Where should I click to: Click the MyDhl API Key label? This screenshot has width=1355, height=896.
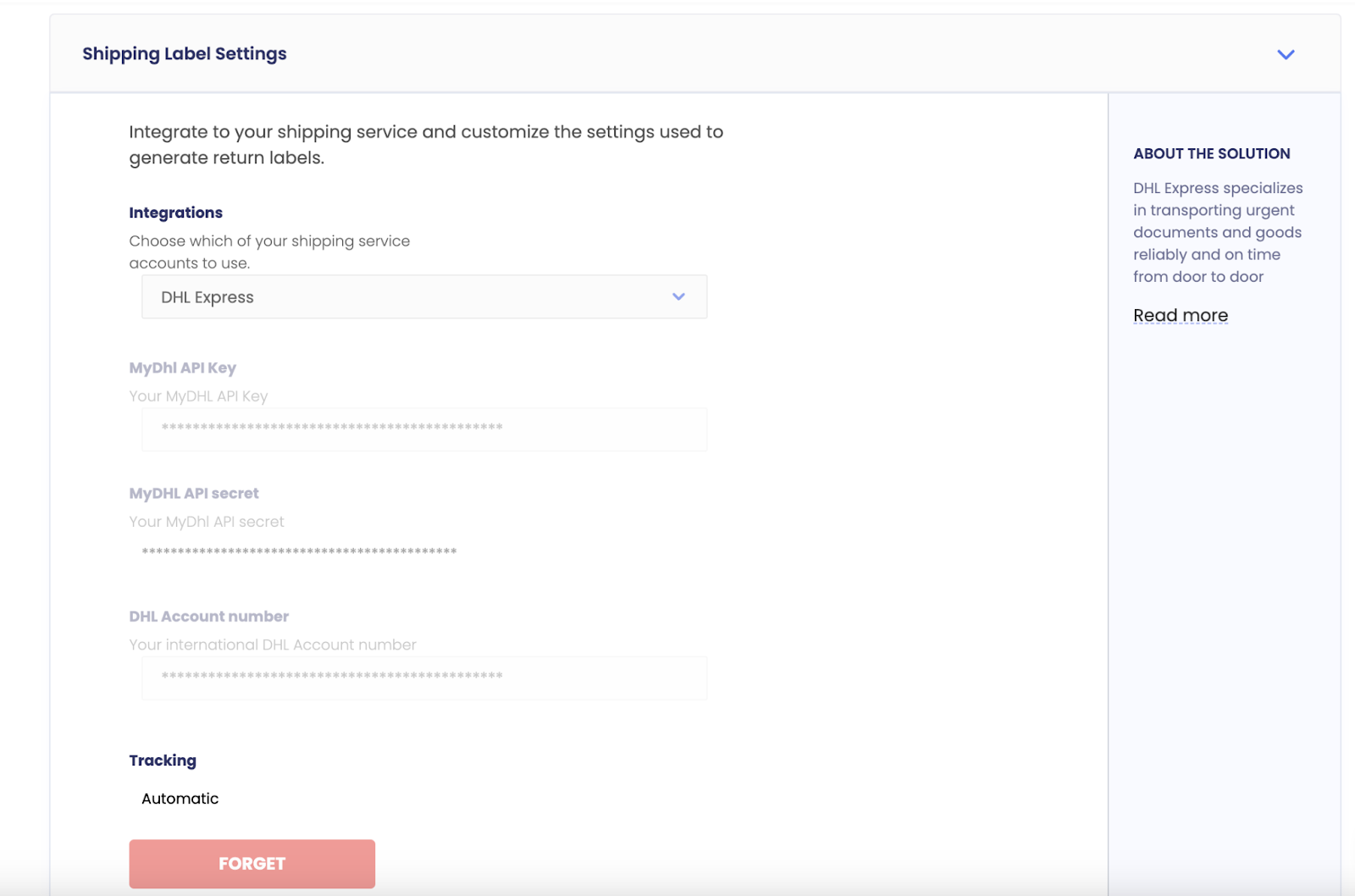coord(182,368)
